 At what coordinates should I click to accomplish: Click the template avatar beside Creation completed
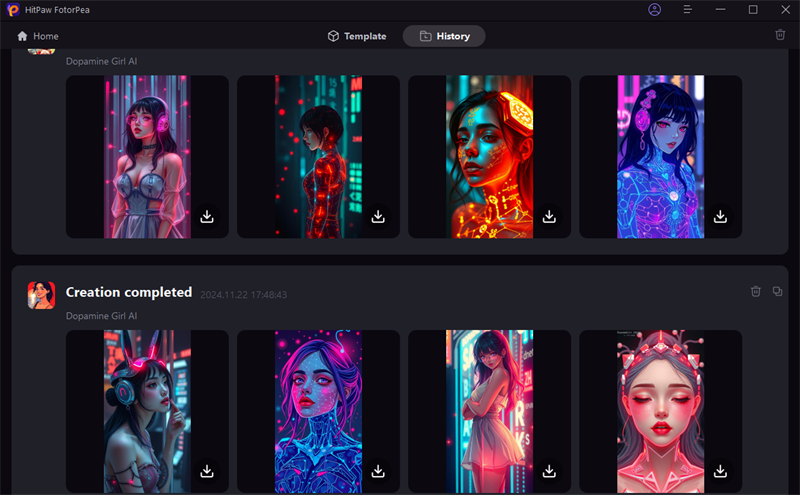click(x=41, y=295)
